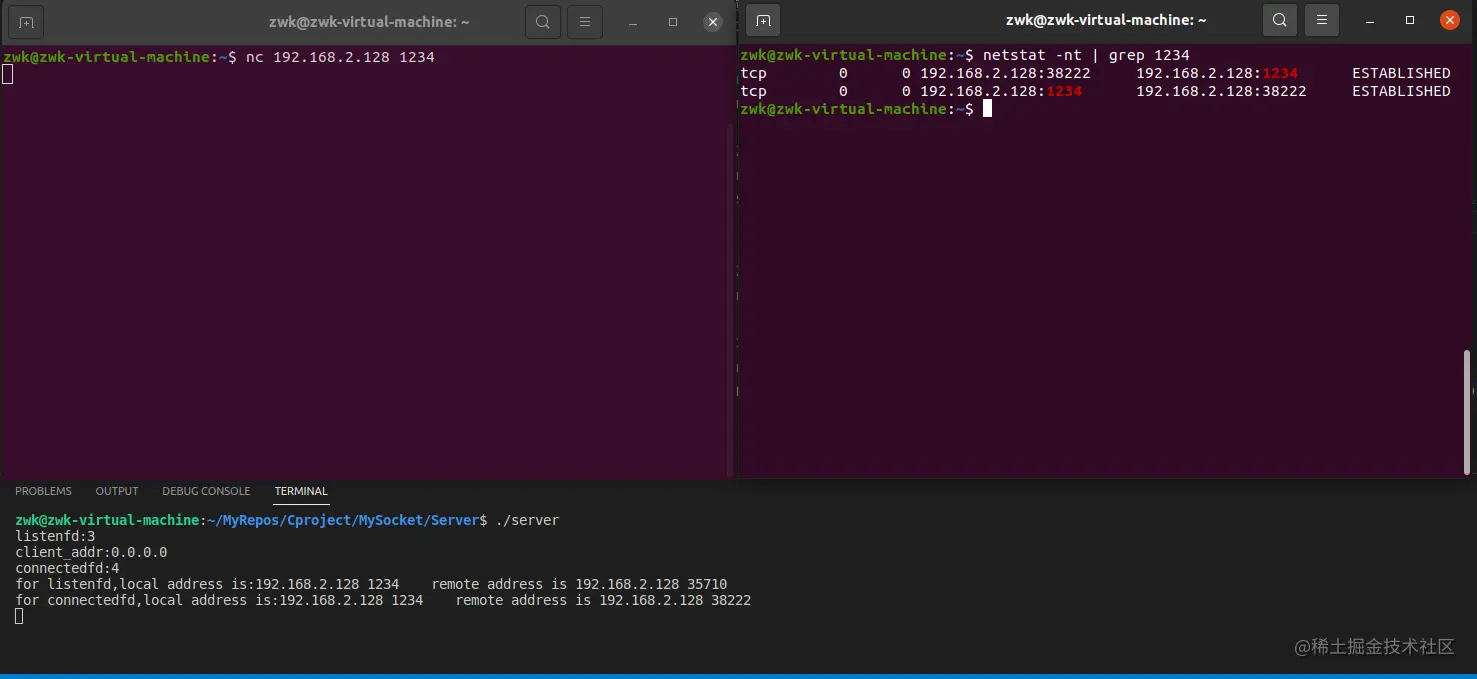
Task: Click the listenfd:3 output line
Action: pyautogui.click(x=55, y=536)
